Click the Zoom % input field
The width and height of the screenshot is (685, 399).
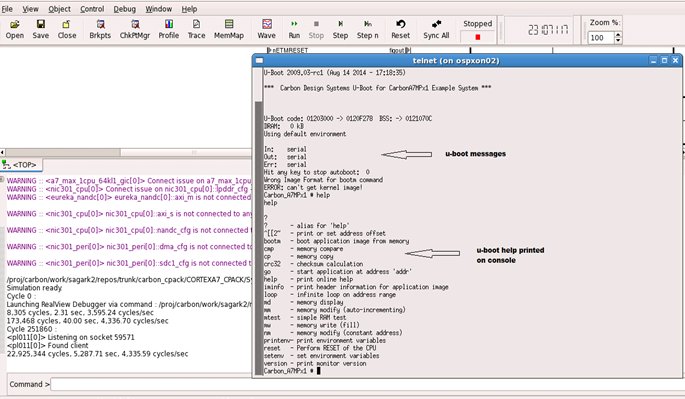pyautogui.click(x=601, y=38)
